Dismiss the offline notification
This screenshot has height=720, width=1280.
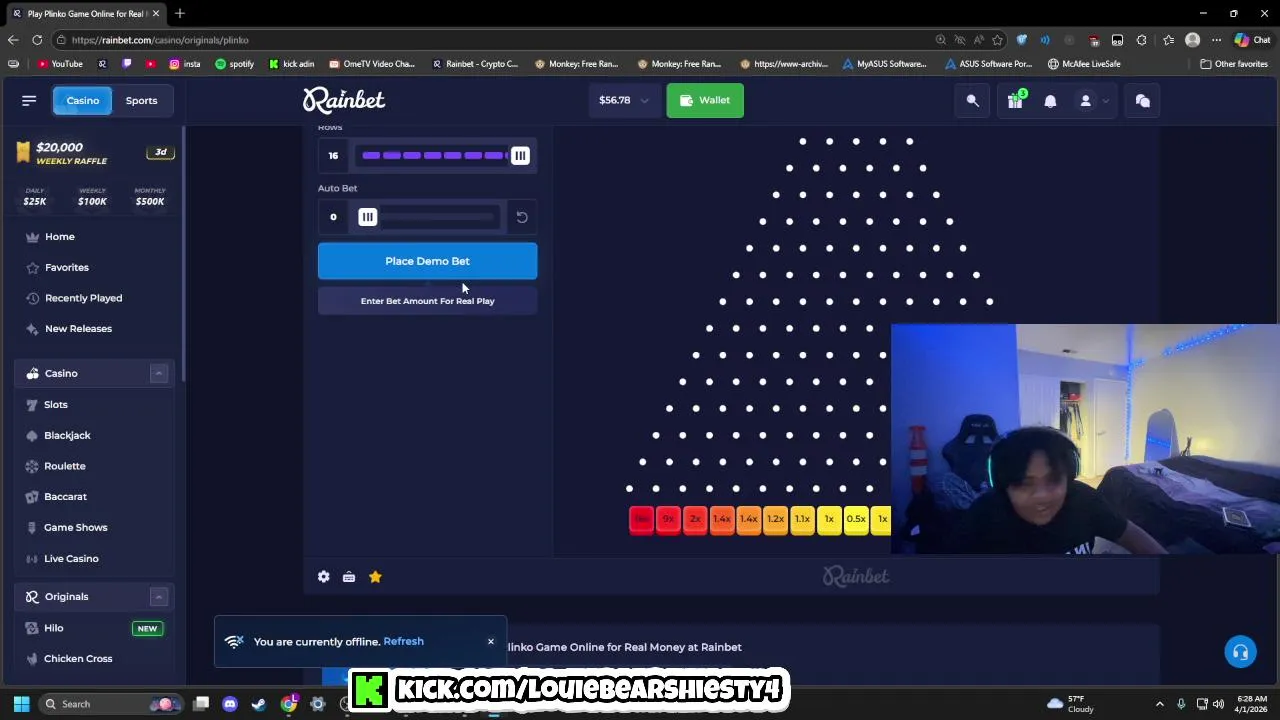(491, 642)
